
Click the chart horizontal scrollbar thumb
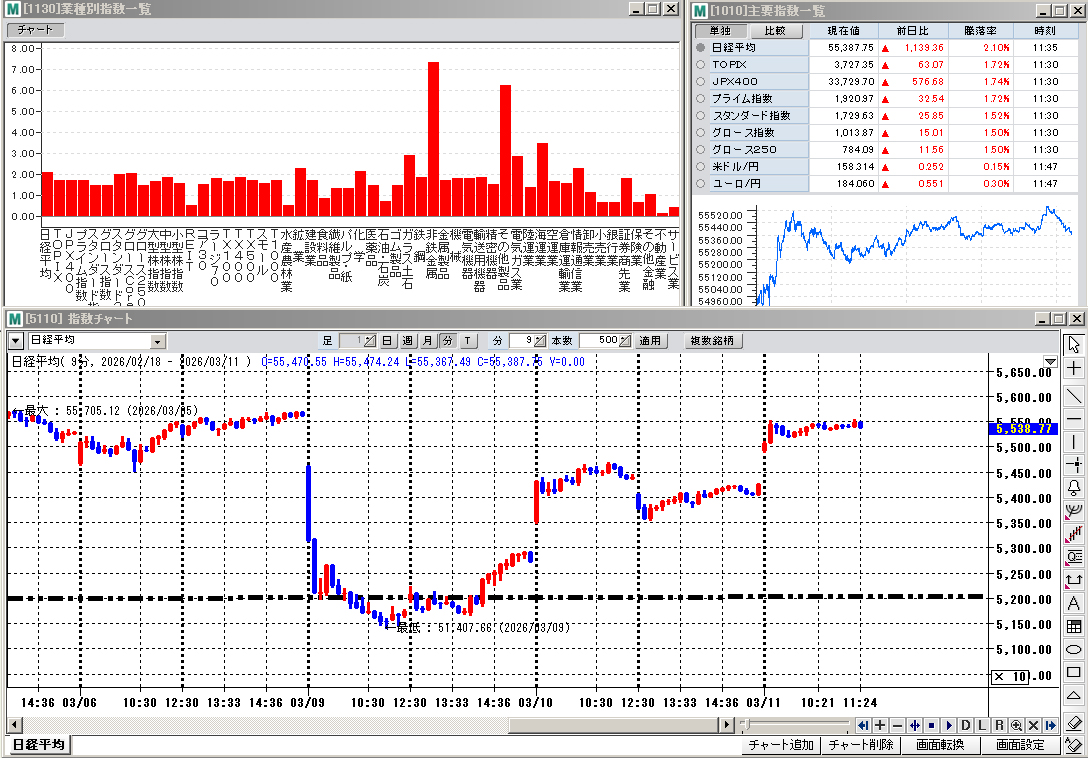click(614, 725)
